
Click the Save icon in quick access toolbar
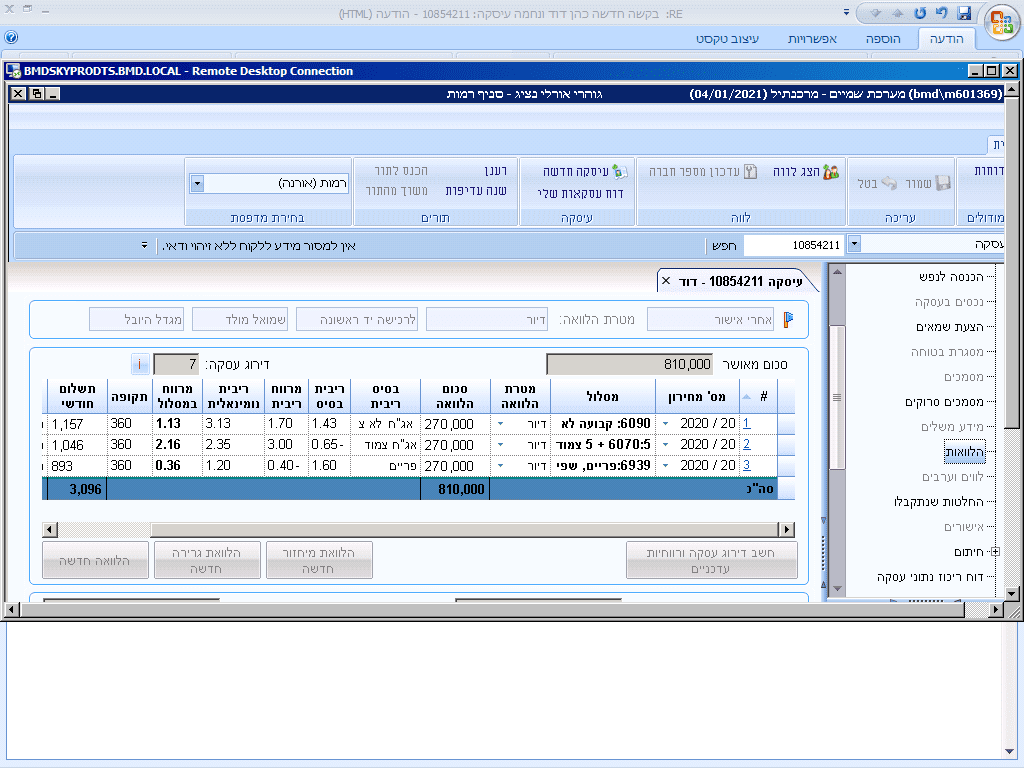click(x=964, y=13)
